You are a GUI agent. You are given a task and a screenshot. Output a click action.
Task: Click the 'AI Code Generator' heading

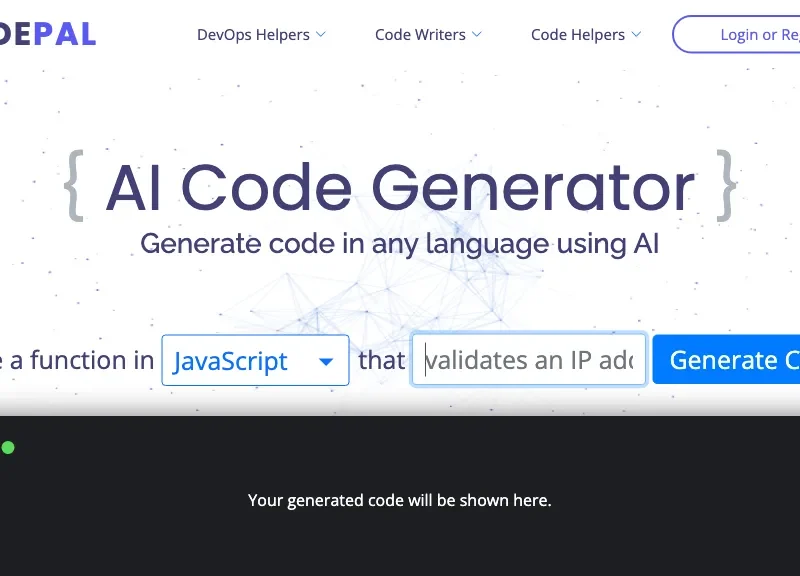pyautogui.click(x=400, y=187)
